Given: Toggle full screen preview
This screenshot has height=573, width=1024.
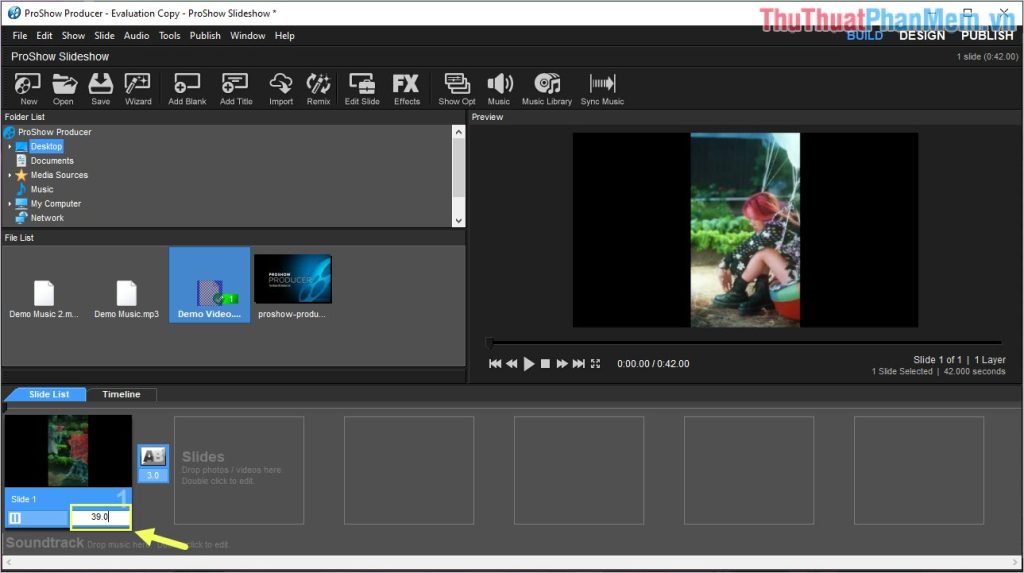Looking at the screenshot, I should pos(596,364).
